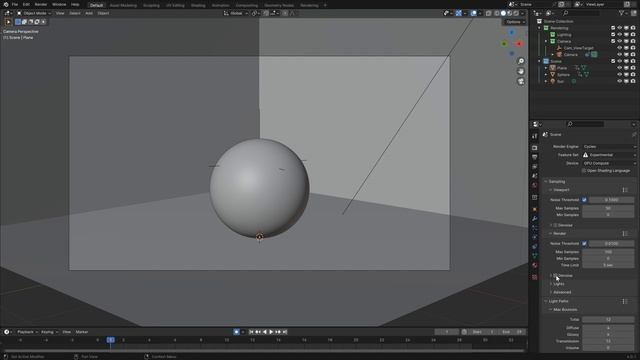Exclude the Lighting collection from view layer
Image resolution: width=640 pixels, height=360 pixels.
pos(613,35)
